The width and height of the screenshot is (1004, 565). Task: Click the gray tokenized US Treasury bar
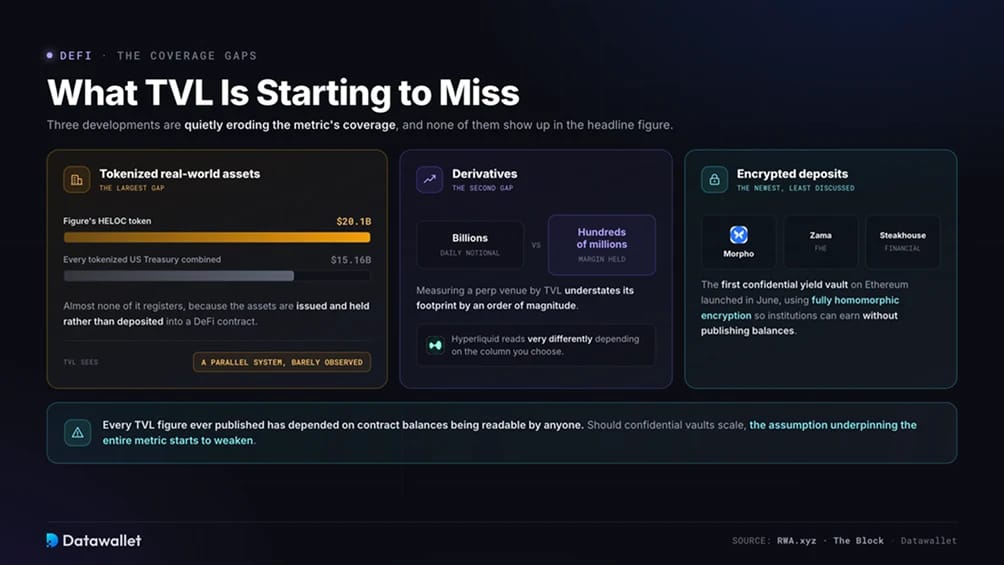pos(179,275)
